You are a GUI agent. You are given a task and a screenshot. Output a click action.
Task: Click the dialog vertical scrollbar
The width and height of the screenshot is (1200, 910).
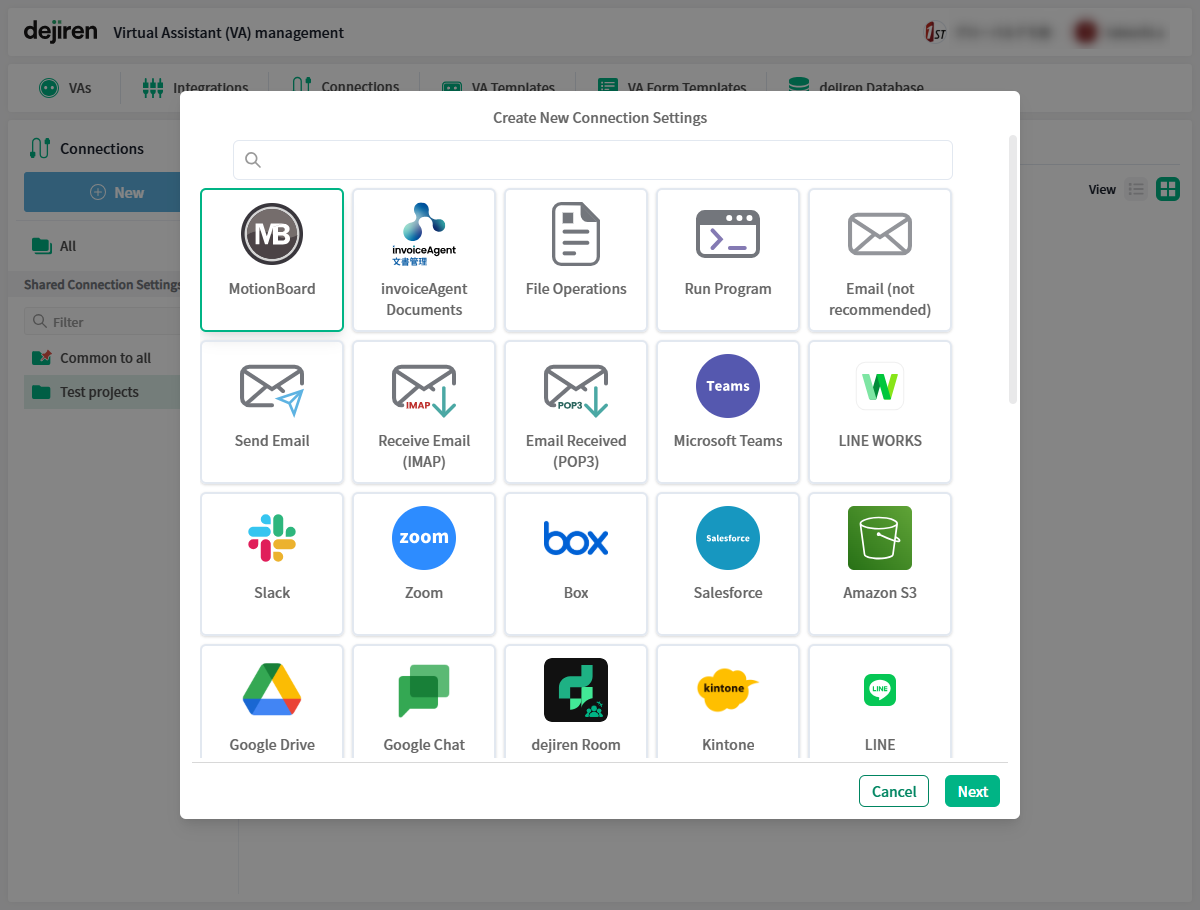(x=1013, y=270)
